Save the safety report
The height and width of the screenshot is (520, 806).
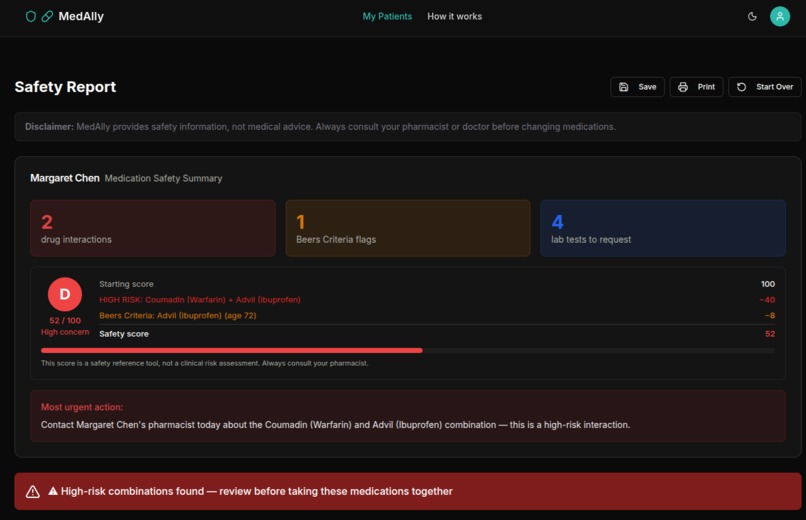click(637, 87)
